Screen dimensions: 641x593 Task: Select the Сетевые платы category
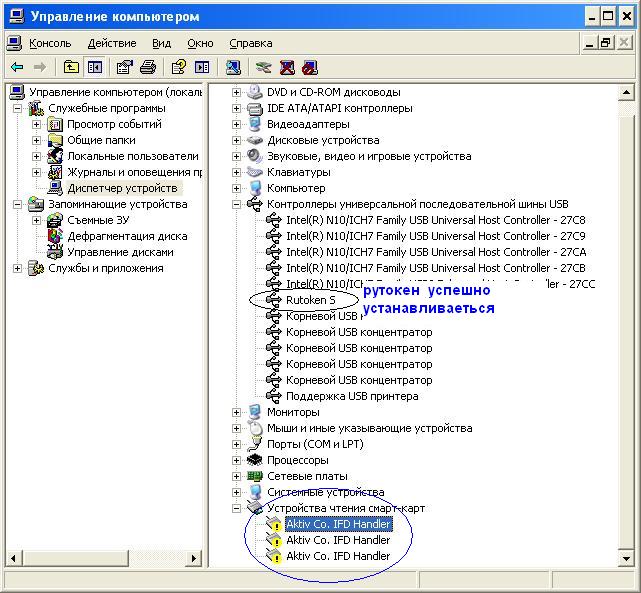(307, 476)
